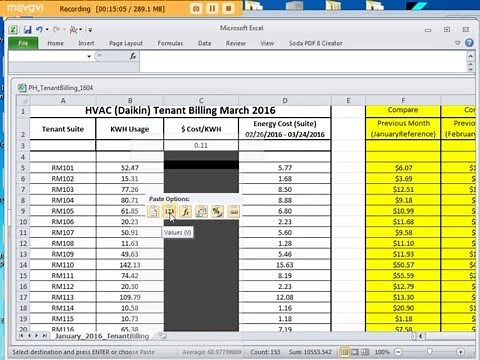This screenshot has height=360, width=480.
Task: Open the Page Layout tab
Action: (126, 43)
